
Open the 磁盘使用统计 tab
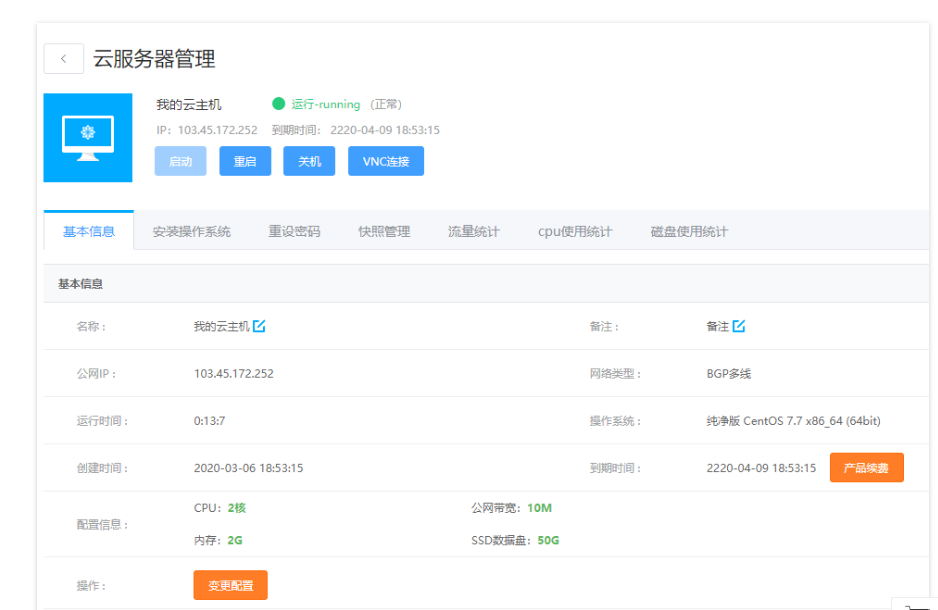pos(689,232)
